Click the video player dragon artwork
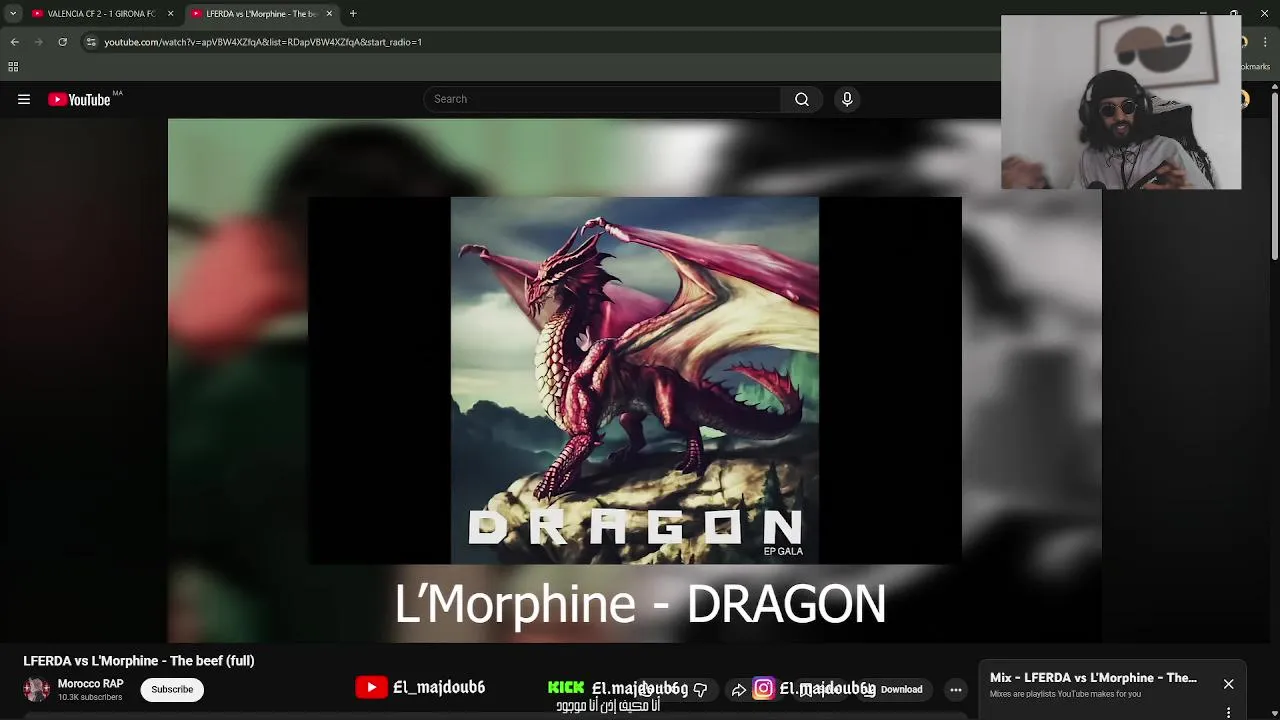The image size is (1280, 720). click(x=635, y=380)
